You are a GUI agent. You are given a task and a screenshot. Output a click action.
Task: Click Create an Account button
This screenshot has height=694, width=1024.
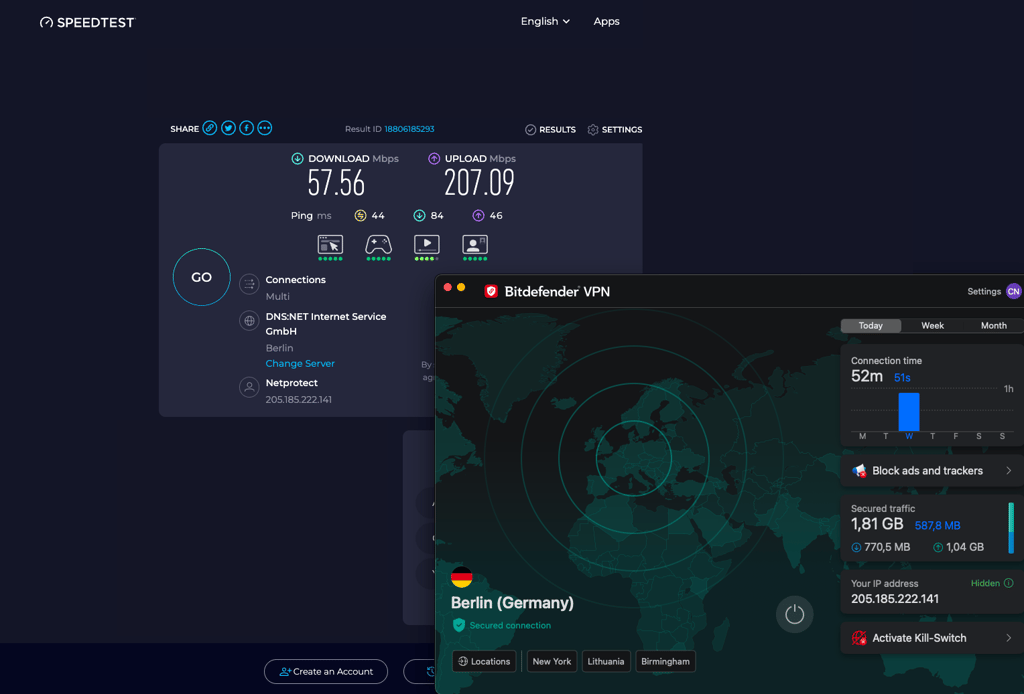coord(326,671)
